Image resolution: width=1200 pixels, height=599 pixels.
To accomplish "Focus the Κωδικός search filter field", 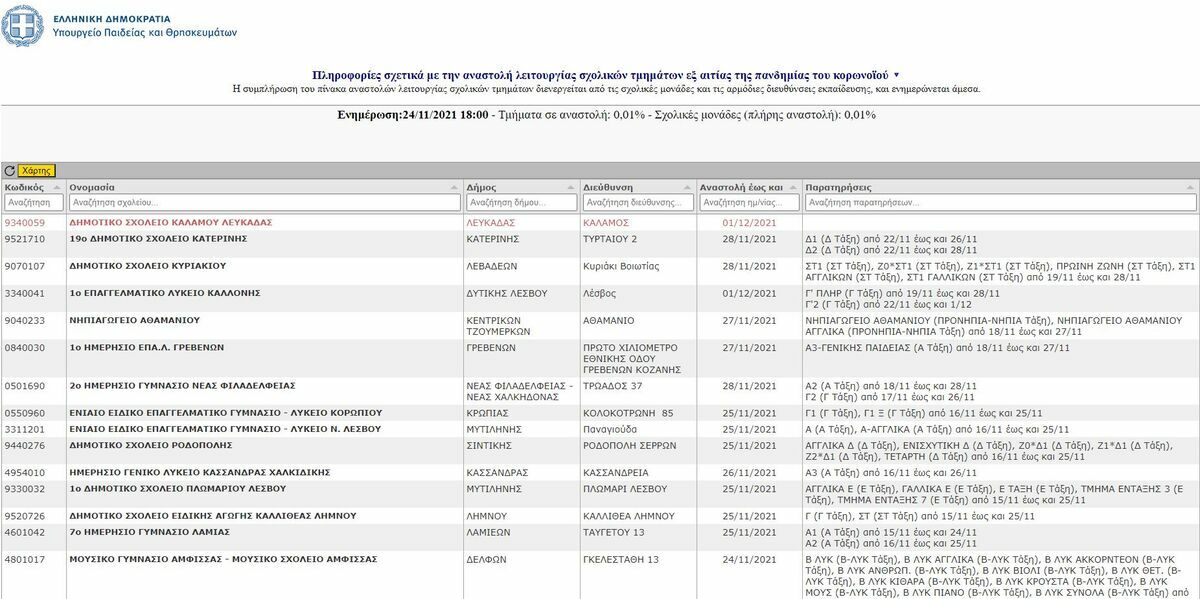I will [34, 202].
